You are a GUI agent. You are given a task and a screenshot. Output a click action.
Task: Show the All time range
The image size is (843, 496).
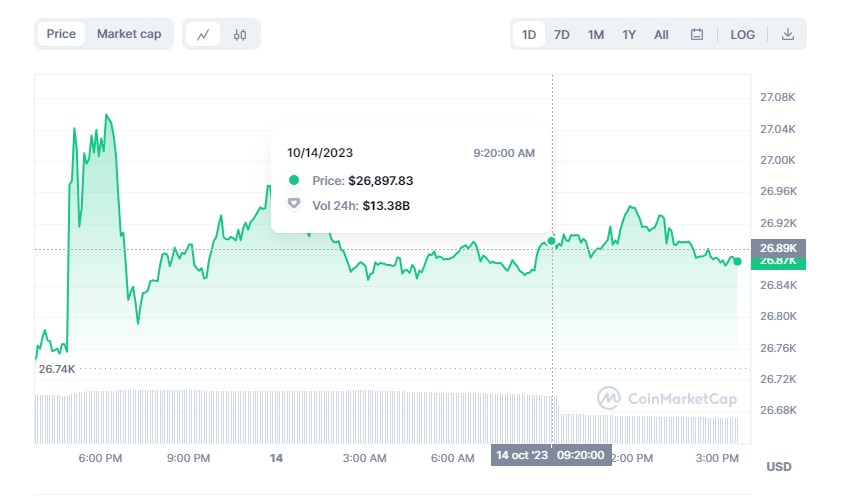pyautogui.click(x=661, y=34)
